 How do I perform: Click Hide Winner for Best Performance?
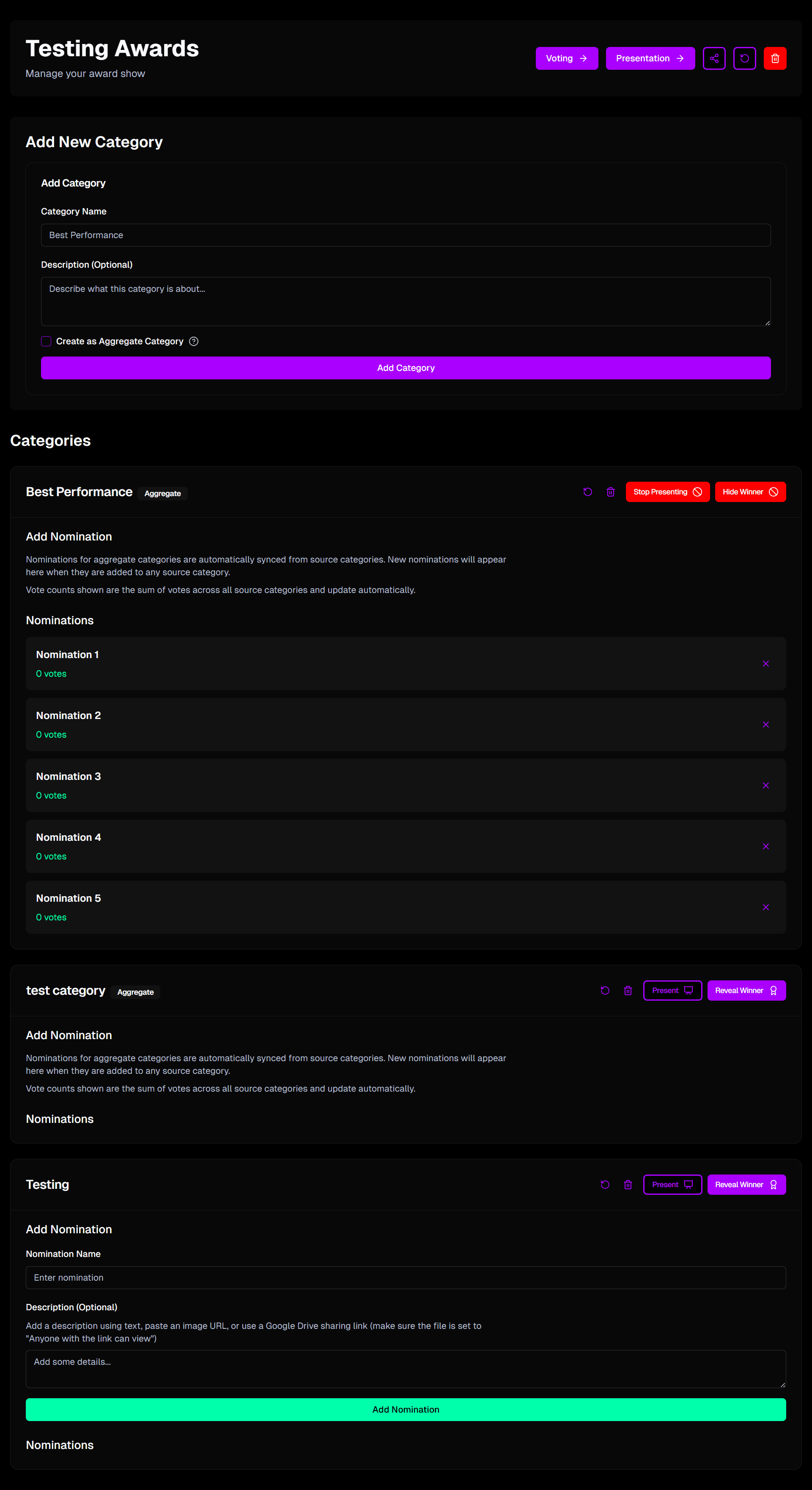pos(750,491)
